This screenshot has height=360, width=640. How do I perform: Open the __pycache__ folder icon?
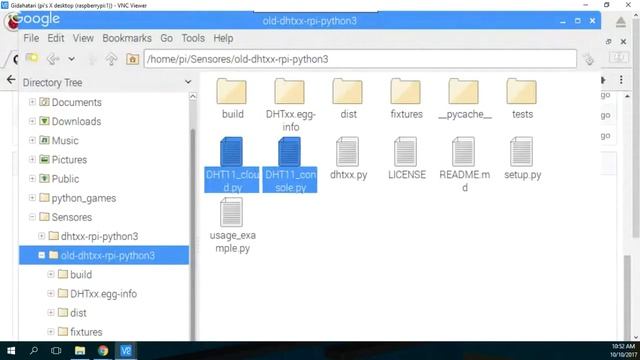tap(464, 91)
